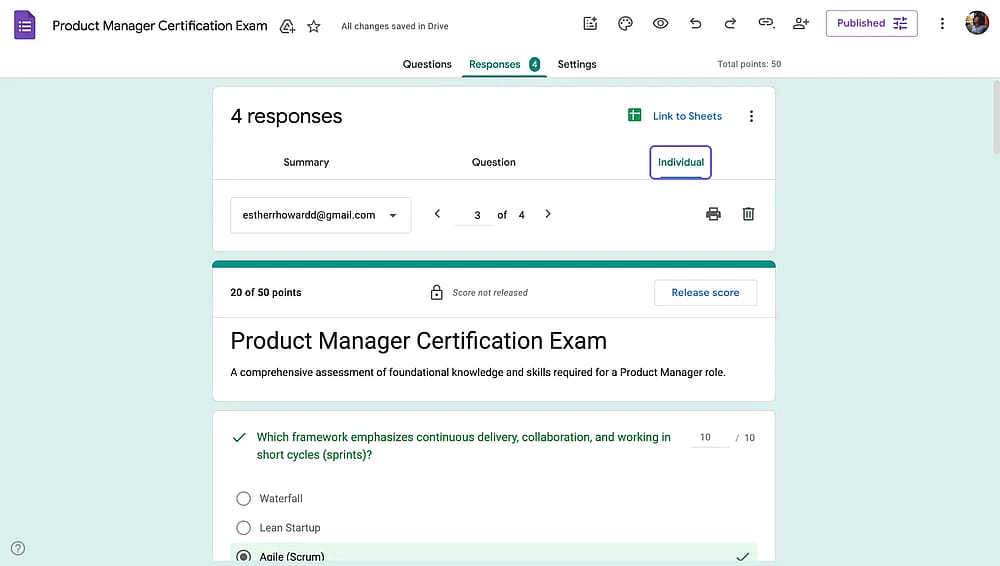Open the customize theme palette icon
Screen dimensions: 1000x566
pos(625,24)
